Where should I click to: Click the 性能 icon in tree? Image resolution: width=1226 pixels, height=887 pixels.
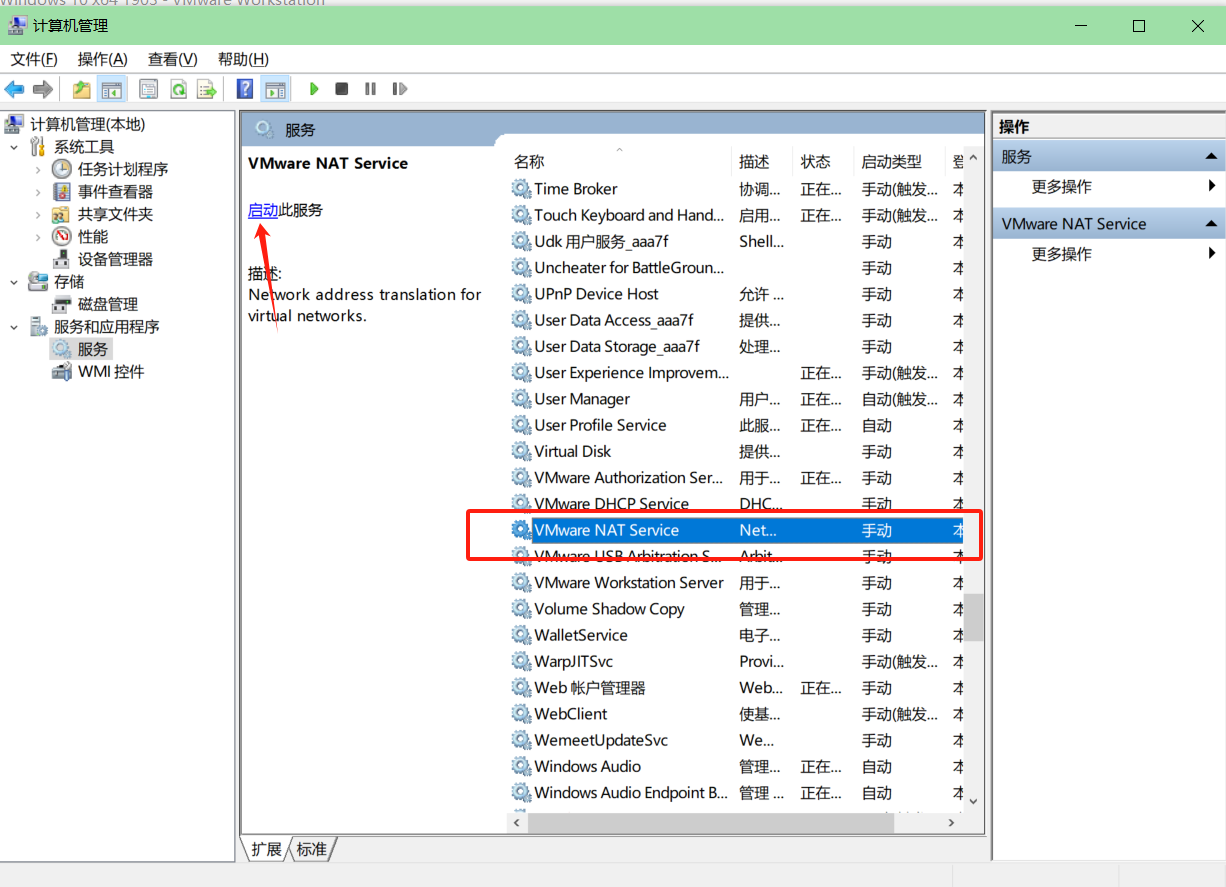coord(62,237)
